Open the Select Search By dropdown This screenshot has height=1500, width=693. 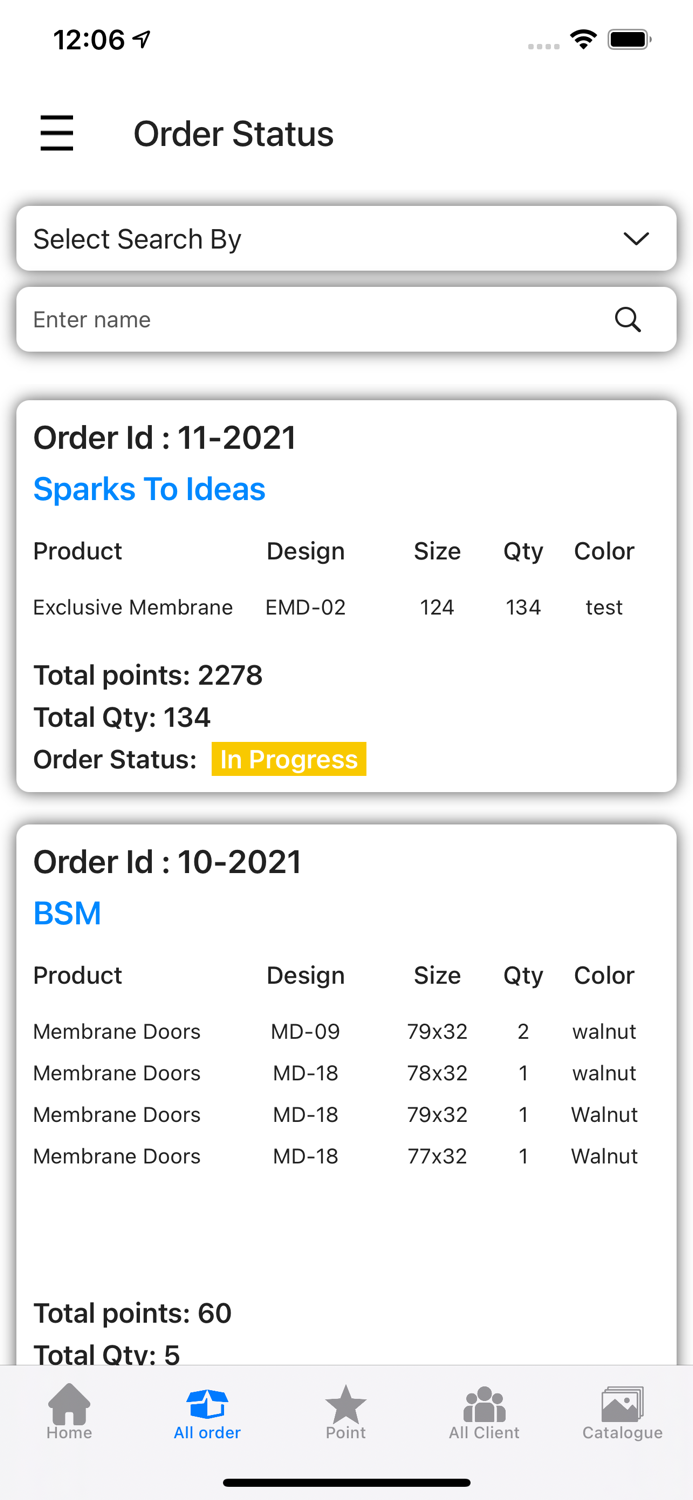coord(346,238)
